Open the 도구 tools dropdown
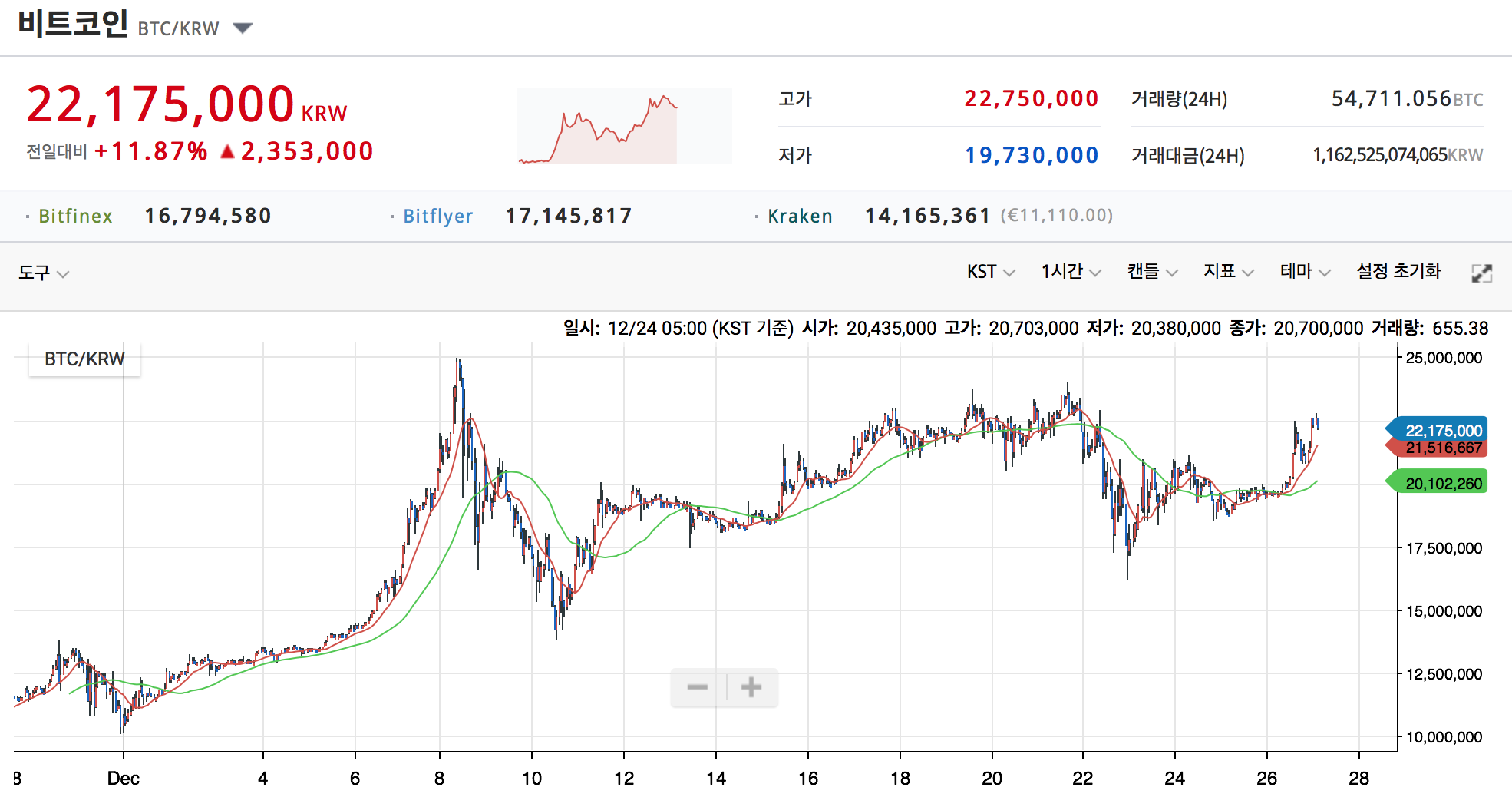1512x797 pixels. click(43, 273)
